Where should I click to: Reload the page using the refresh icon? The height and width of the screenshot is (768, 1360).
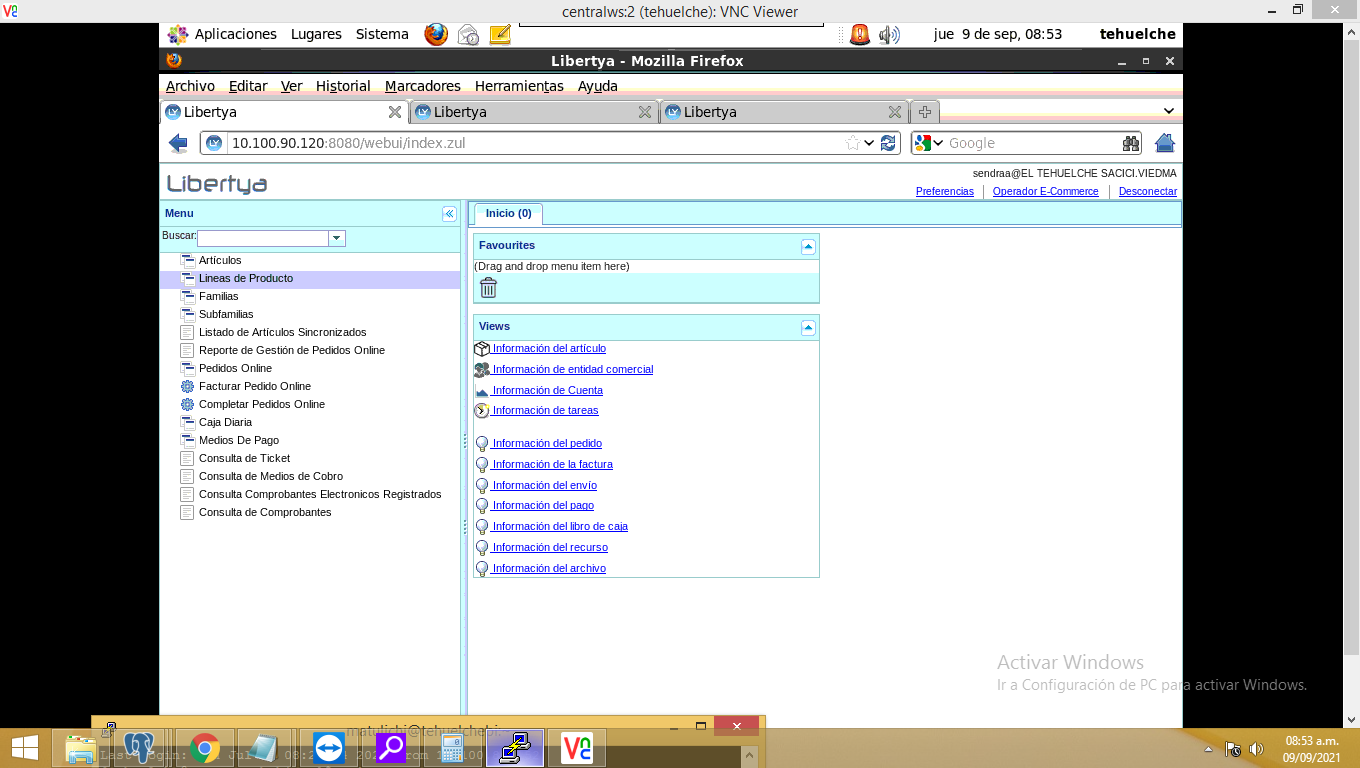(888, 143)
